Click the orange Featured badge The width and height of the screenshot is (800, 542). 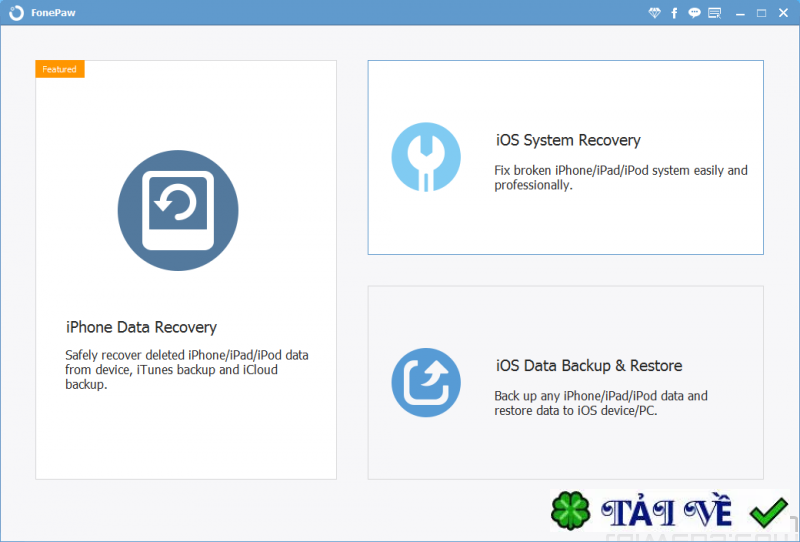[x=60, y=69]
